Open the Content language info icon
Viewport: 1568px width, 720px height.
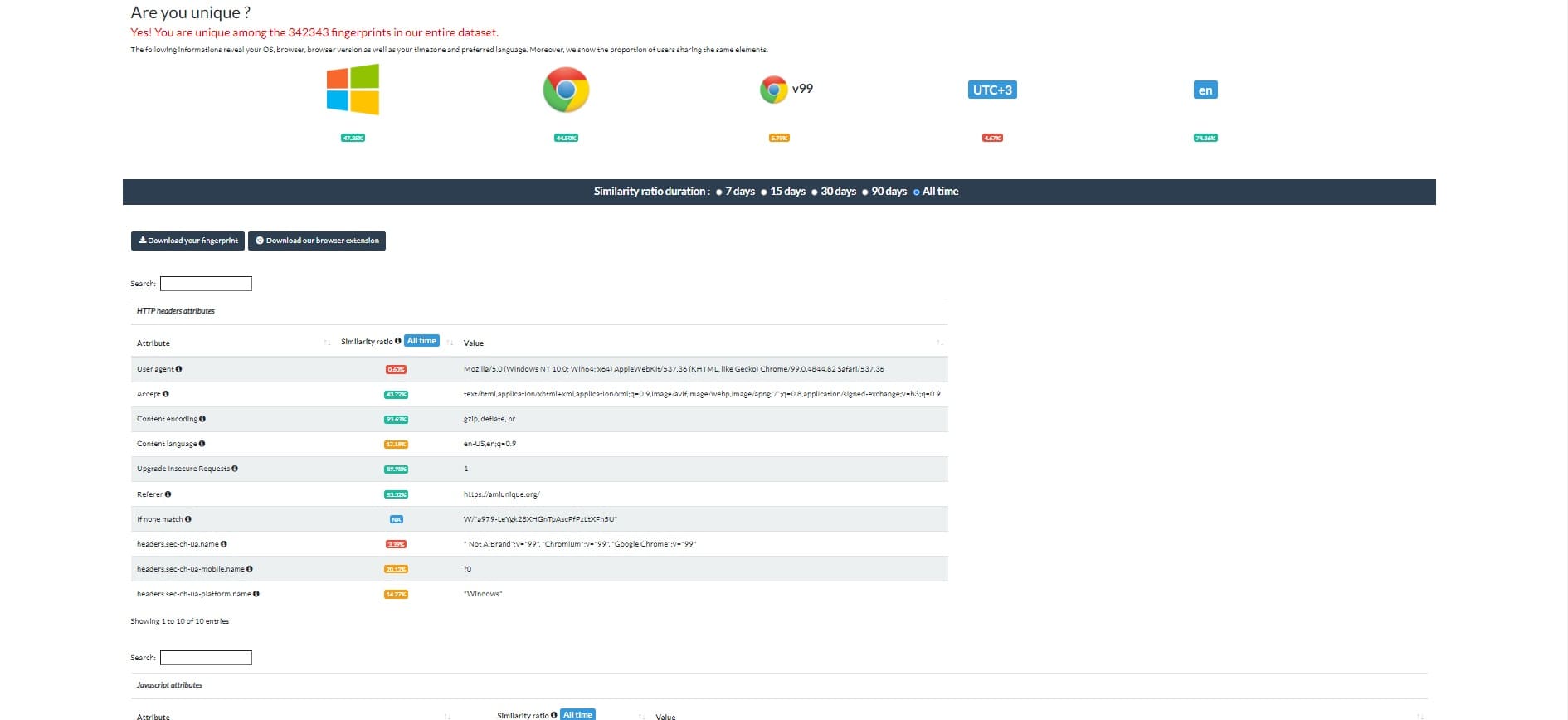[202, 444]
